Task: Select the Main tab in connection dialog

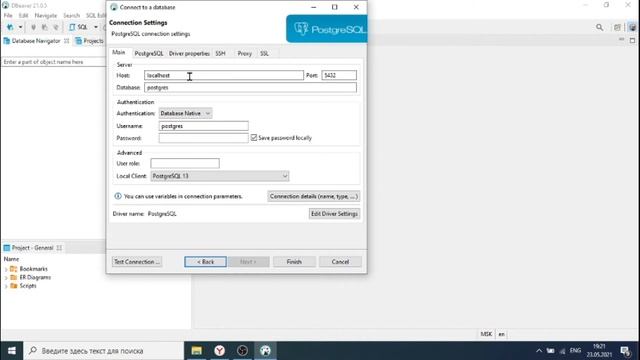Action: pyautogui.click(x=119, y=53)
